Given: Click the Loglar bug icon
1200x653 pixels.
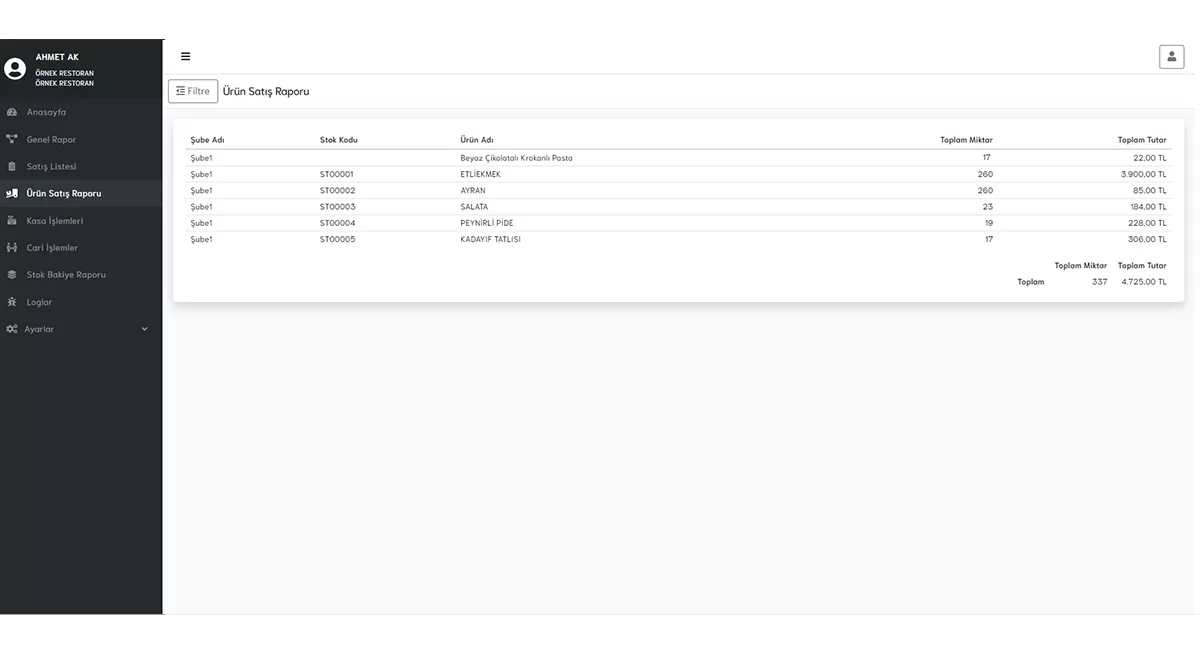Looking at the screenshot, I should [12, 302].
